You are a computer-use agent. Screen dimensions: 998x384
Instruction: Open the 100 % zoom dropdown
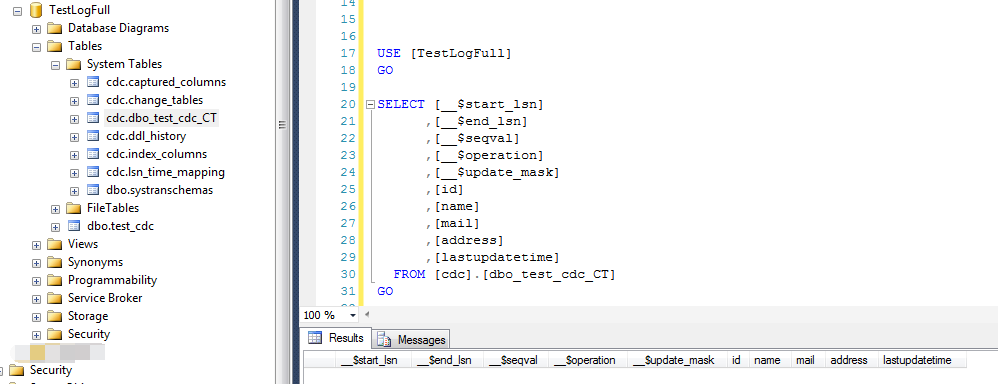coord(353,315)
